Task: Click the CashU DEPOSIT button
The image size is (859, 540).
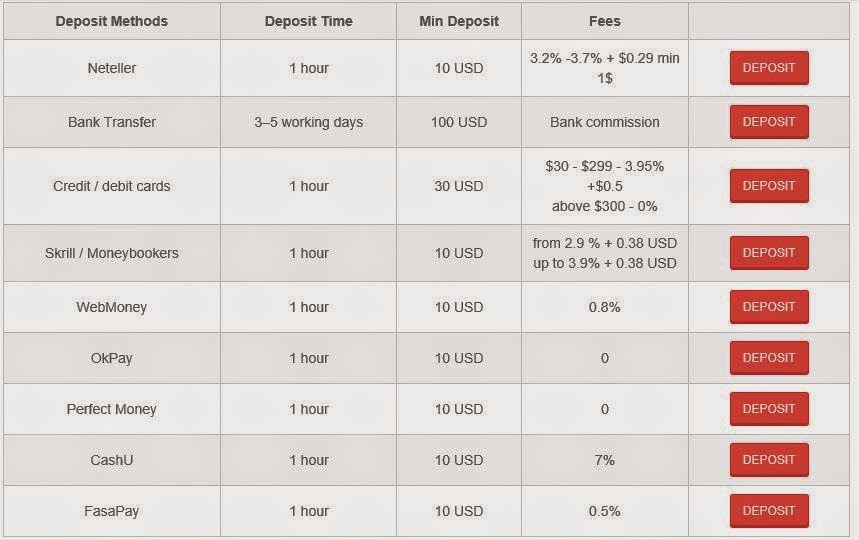Action: pyautogui.click(x=769, y=459)
